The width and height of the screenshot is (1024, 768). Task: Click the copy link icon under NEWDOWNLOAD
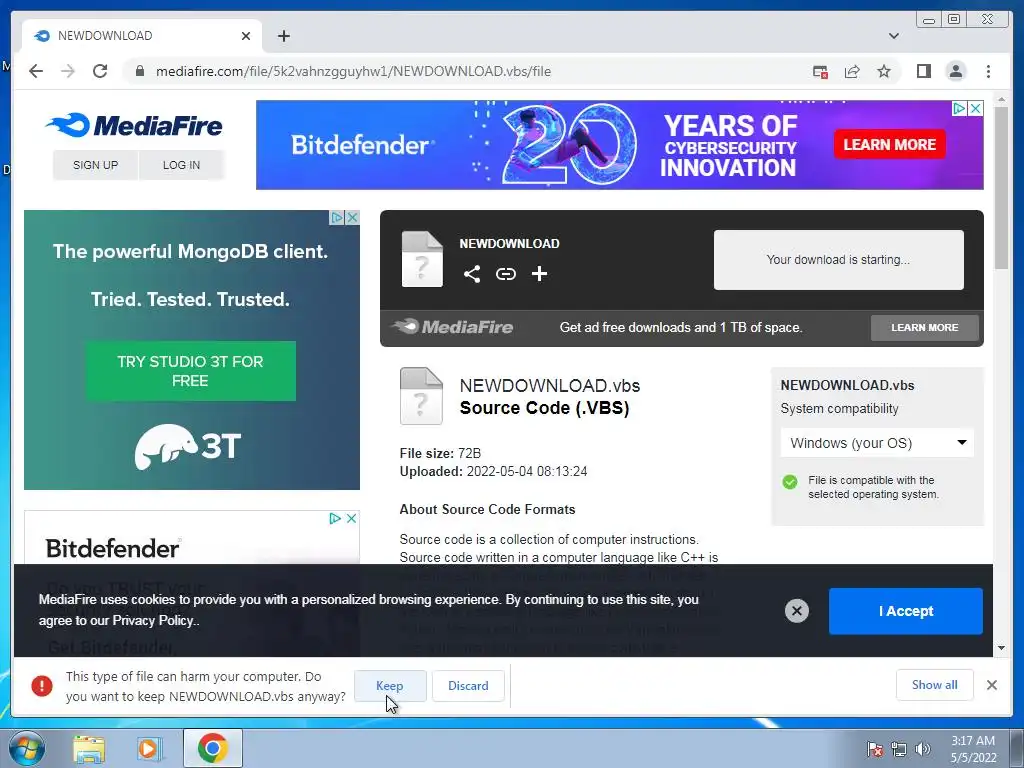pos(505,274)
